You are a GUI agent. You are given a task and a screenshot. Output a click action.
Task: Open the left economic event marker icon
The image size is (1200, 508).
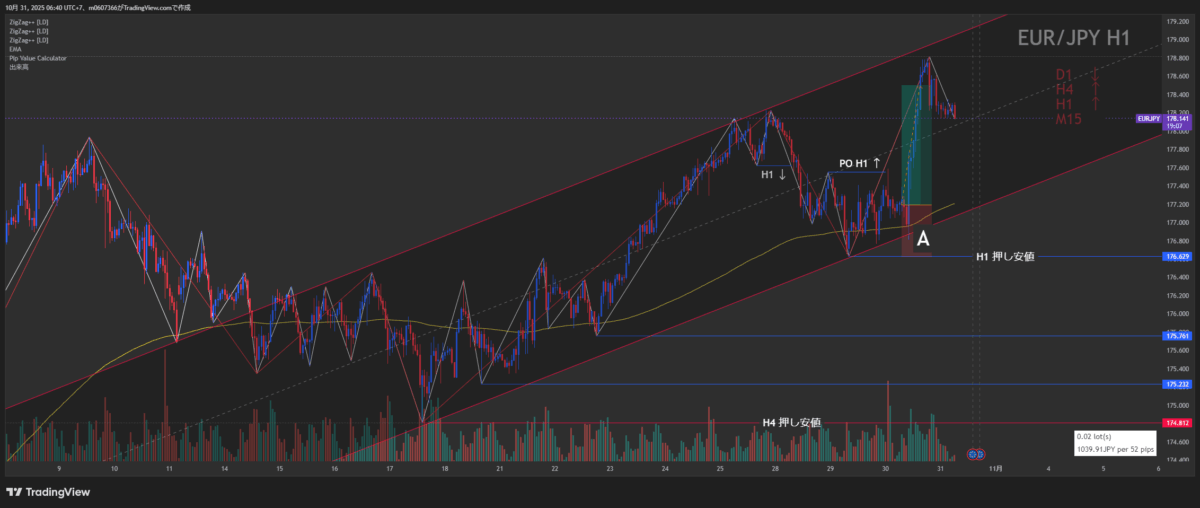coord(973,454)
